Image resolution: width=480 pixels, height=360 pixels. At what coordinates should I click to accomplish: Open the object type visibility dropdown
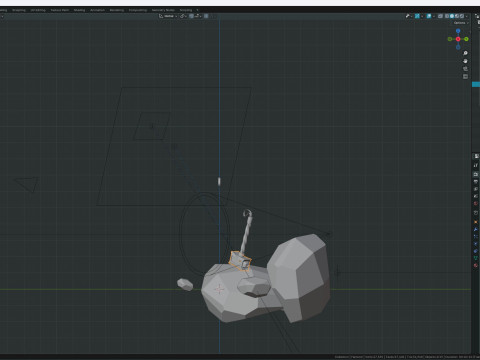tap(408, 16)
